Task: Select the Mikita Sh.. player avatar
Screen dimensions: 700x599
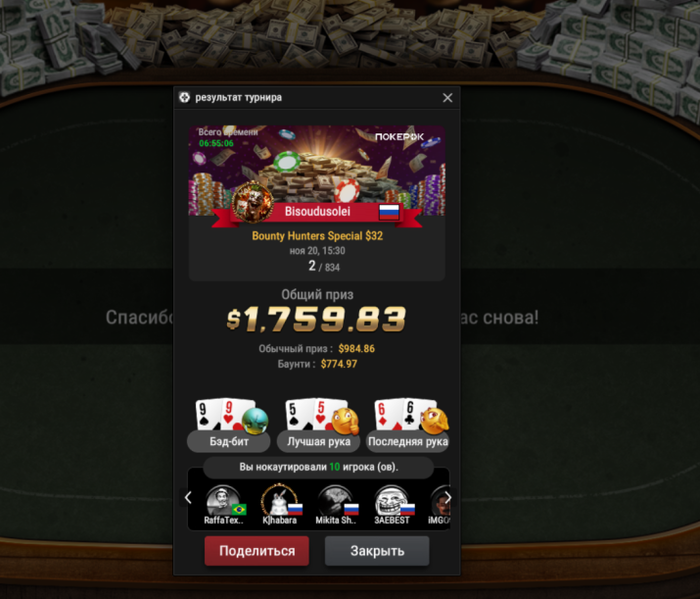Action: pos(335,501)
